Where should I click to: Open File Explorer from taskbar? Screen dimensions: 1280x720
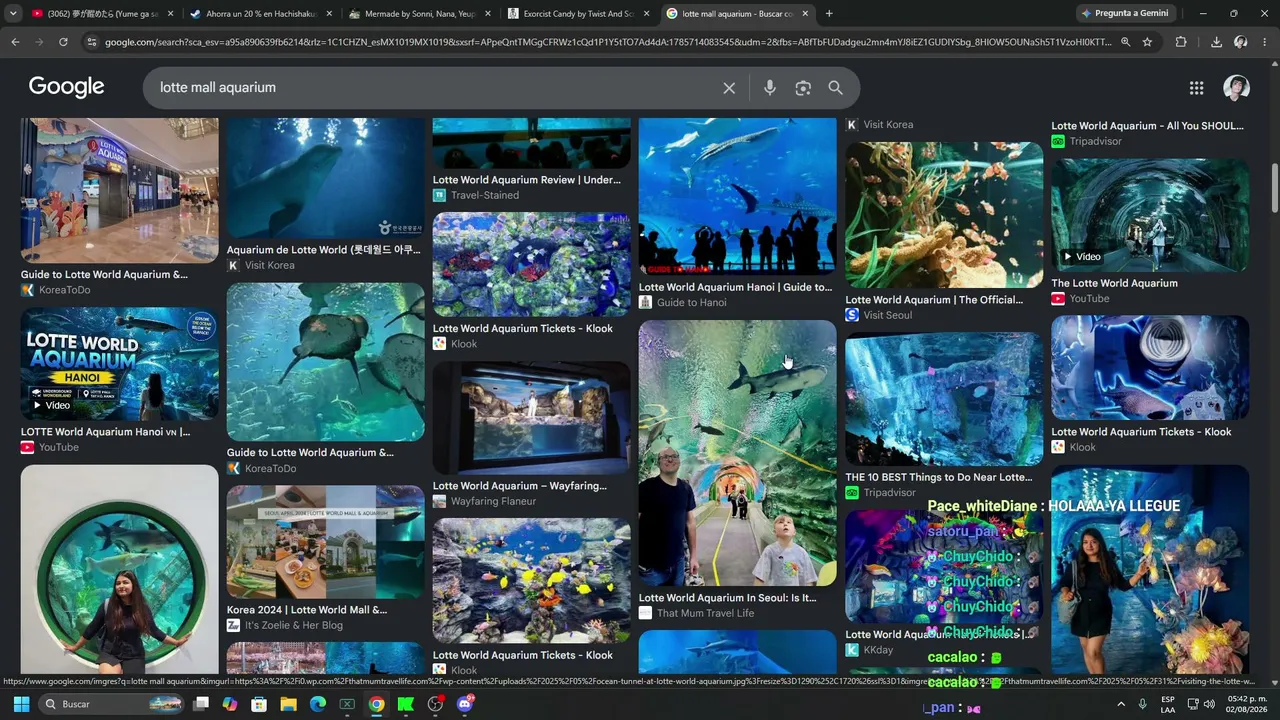click(x=288, y=704)
